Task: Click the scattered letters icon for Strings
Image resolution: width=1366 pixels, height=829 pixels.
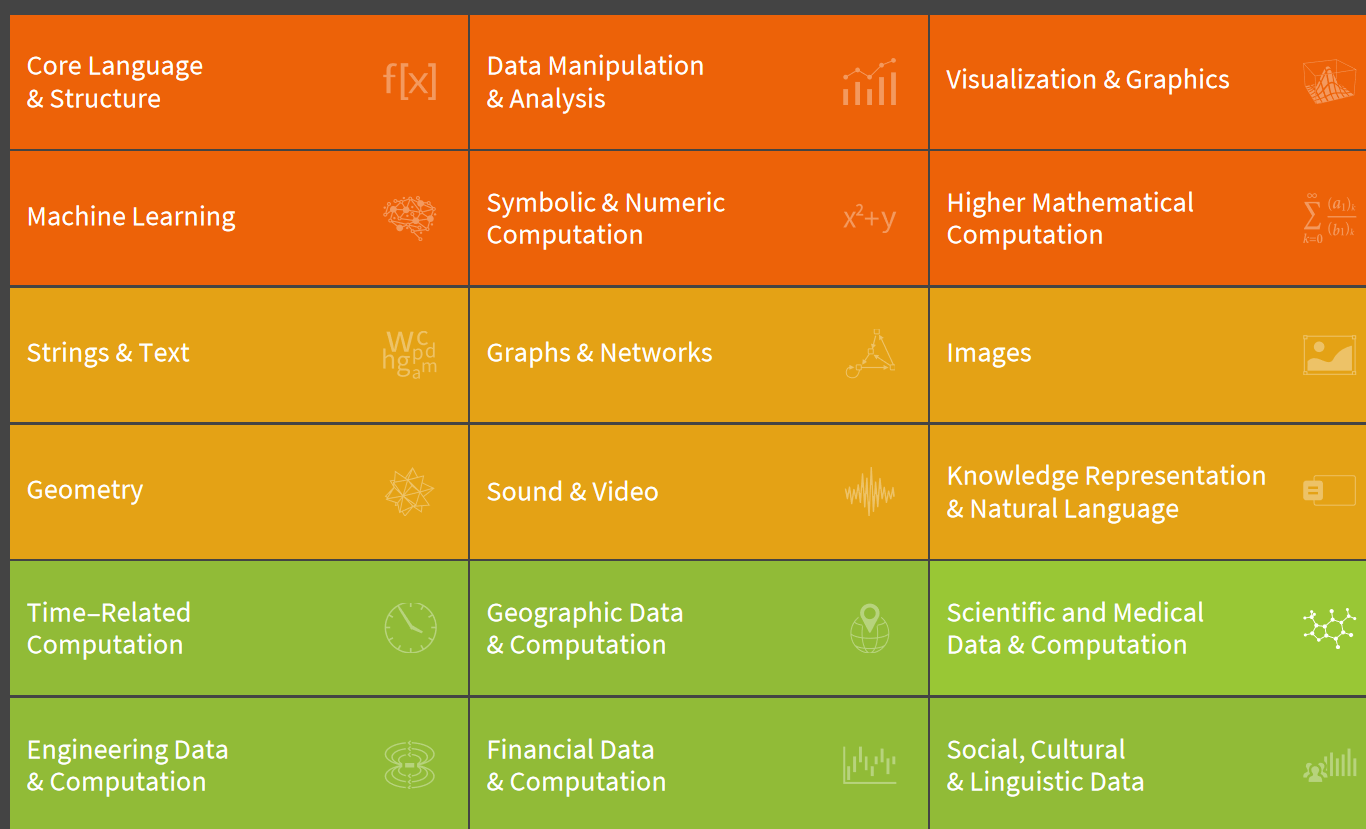Action: pyautogui.click(x=410, y=354)
